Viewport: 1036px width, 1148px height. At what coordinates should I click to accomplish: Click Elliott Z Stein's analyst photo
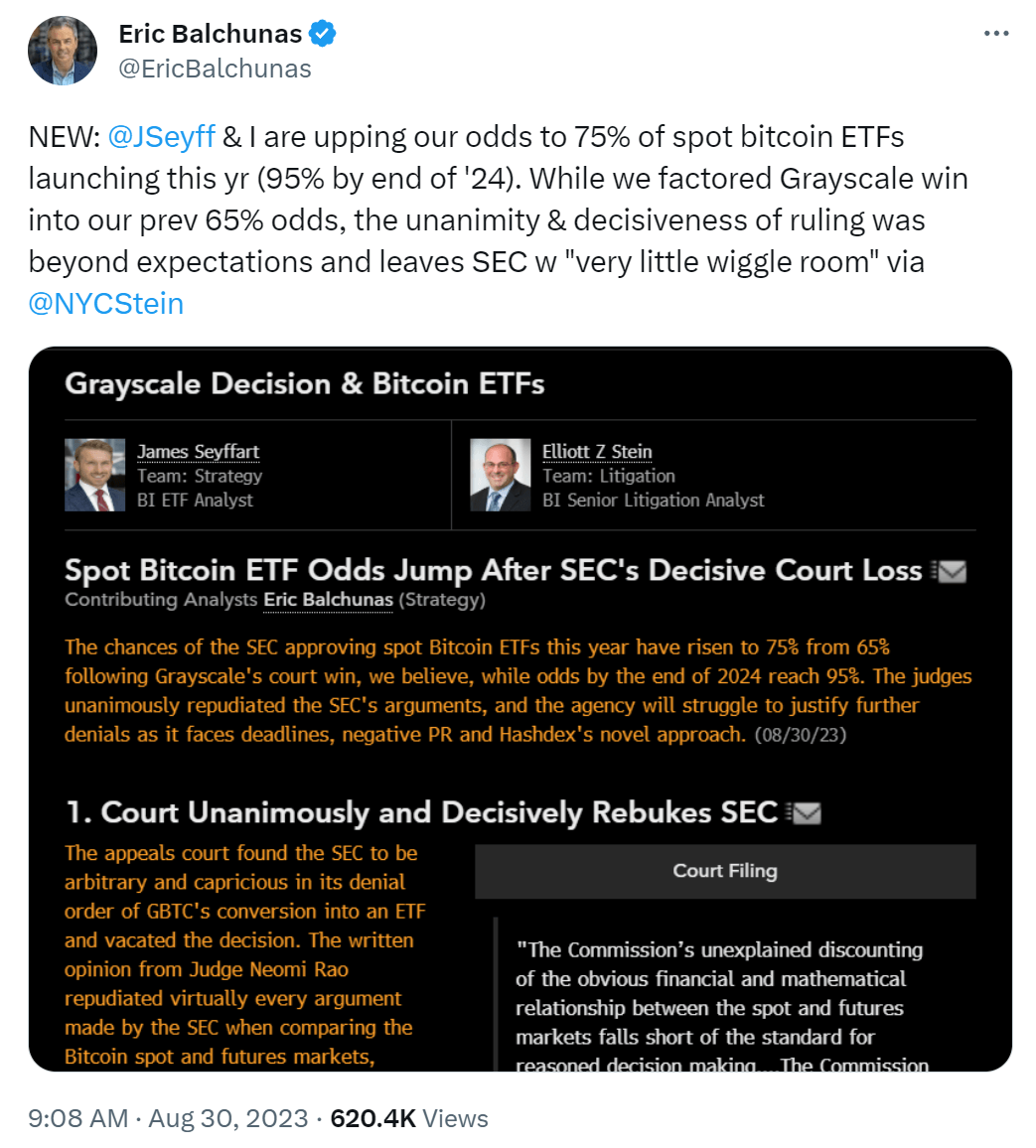[x=501, y=477]
